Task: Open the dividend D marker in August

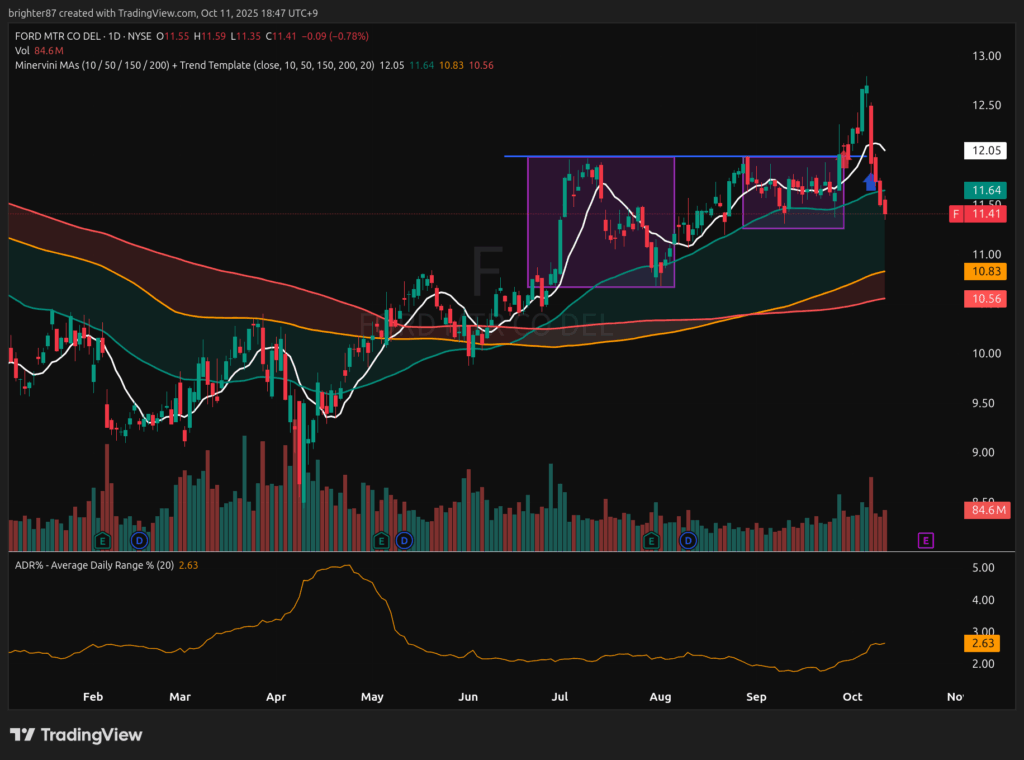Action: 688,540
